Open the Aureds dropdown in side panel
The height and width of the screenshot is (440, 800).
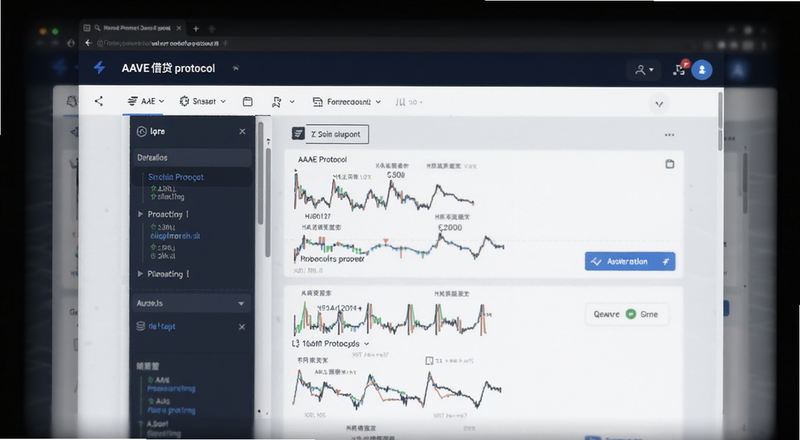(x=192, y=303)
